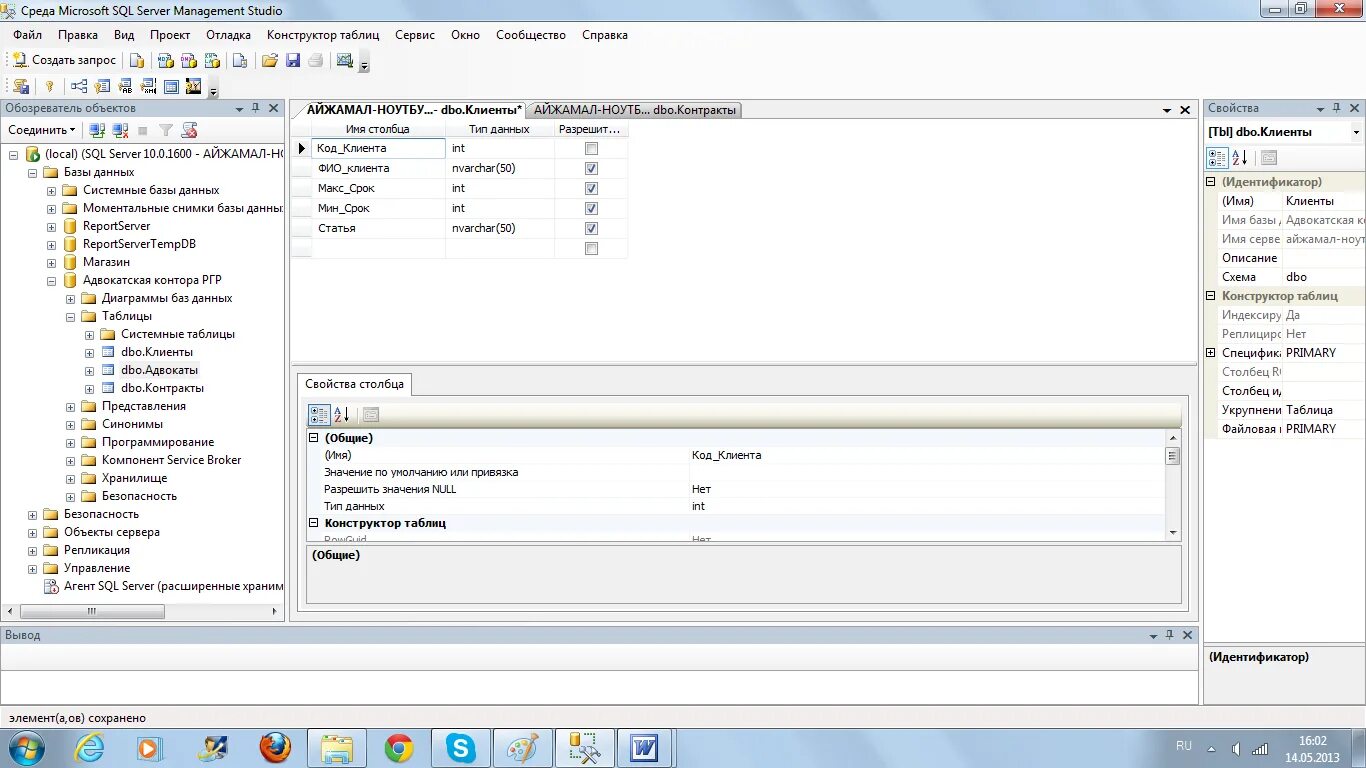
Task: Click the Windows Start button
Action: click(x=25, y=748)
